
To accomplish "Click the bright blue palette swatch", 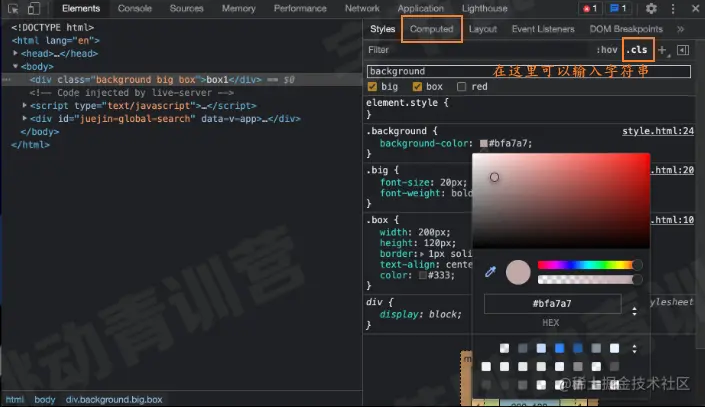I will pyautogui.click(x=559, y=348).
